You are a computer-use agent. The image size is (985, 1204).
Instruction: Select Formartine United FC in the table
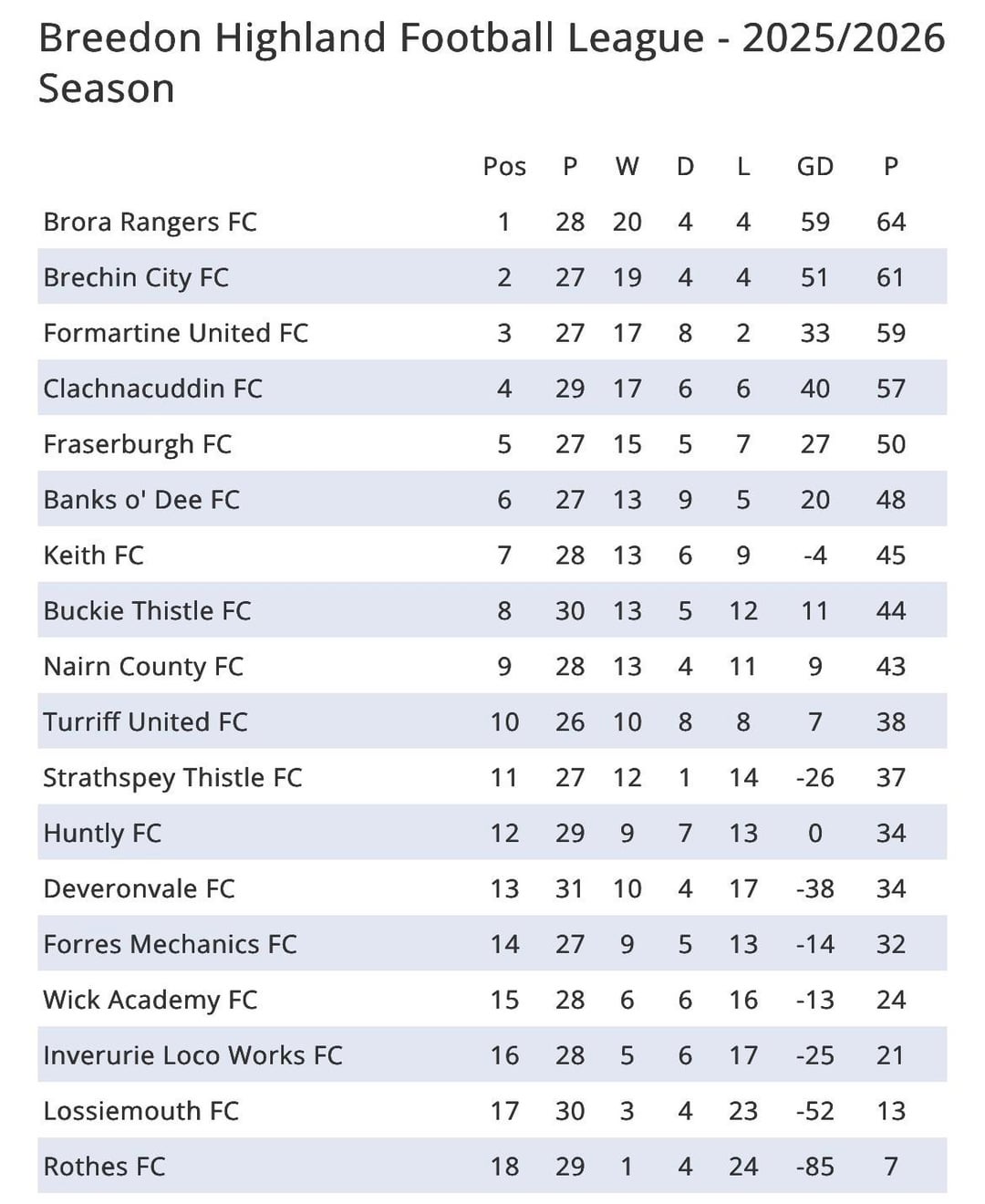pyautogui.click(x=176, y=334)
